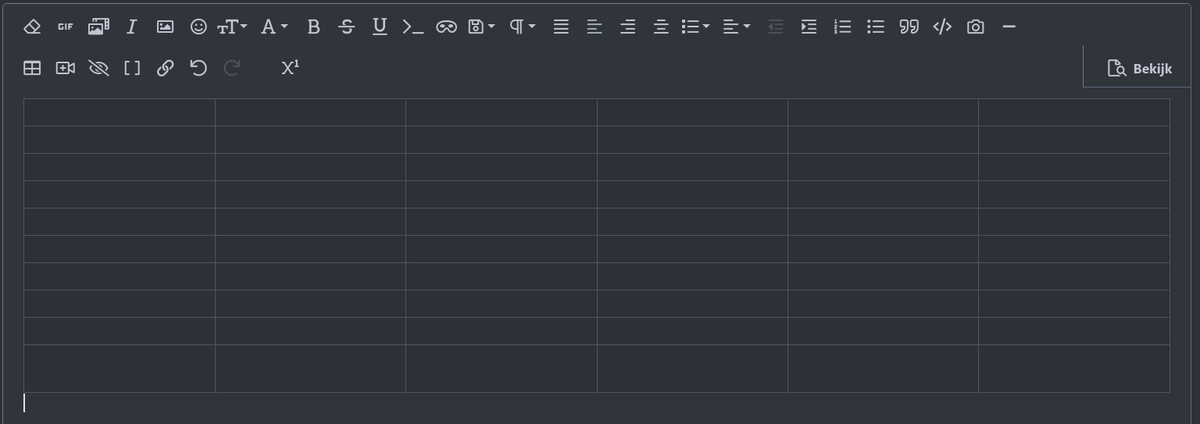Undo the last edit
This screenshot has height=424, width=1200.
tap(198, 68)
